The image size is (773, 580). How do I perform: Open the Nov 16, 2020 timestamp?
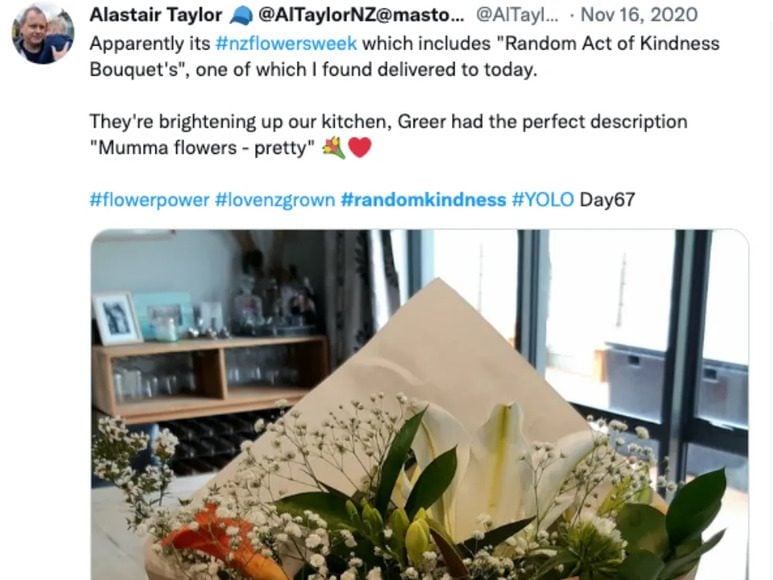point(639,15)
